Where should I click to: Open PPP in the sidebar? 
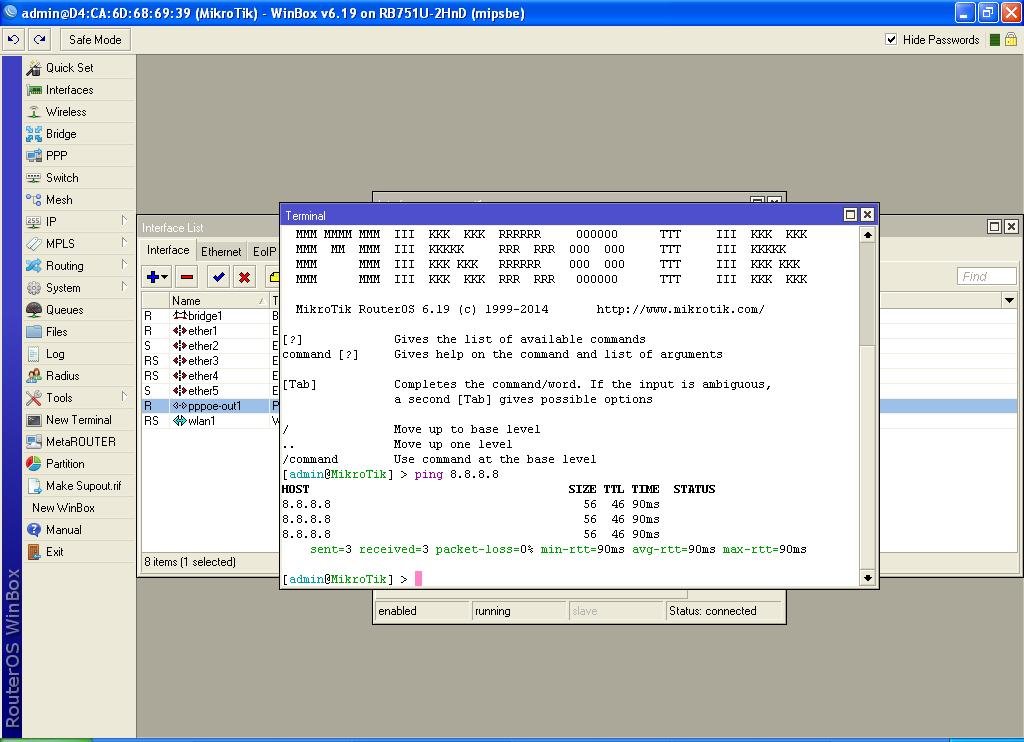(78, 155)
